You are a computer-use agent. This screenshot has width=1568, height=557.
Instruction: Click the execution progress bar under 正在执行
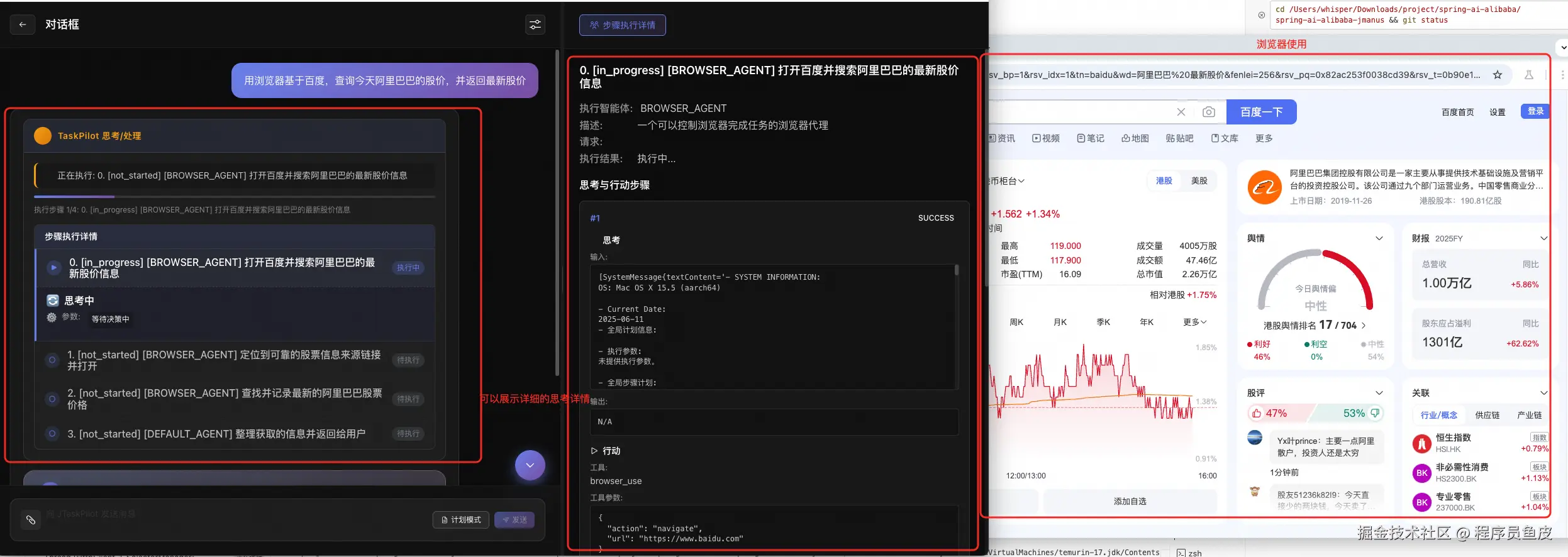235,197
